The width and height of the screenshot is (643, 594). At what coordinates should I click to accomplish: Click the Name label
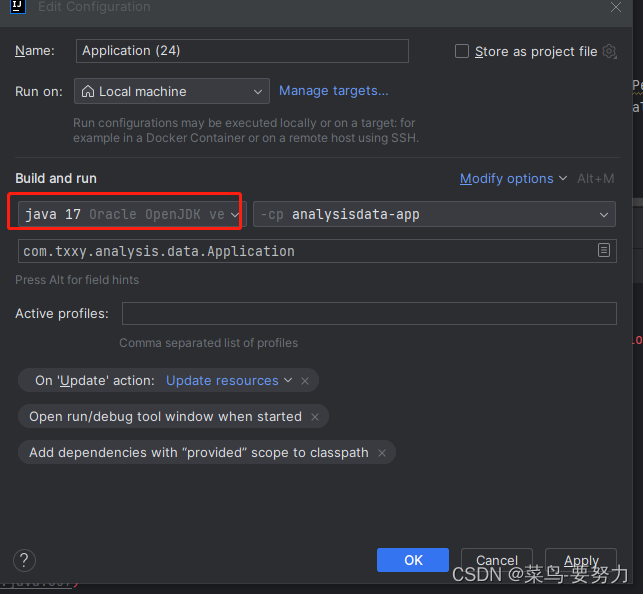(35, 51)
